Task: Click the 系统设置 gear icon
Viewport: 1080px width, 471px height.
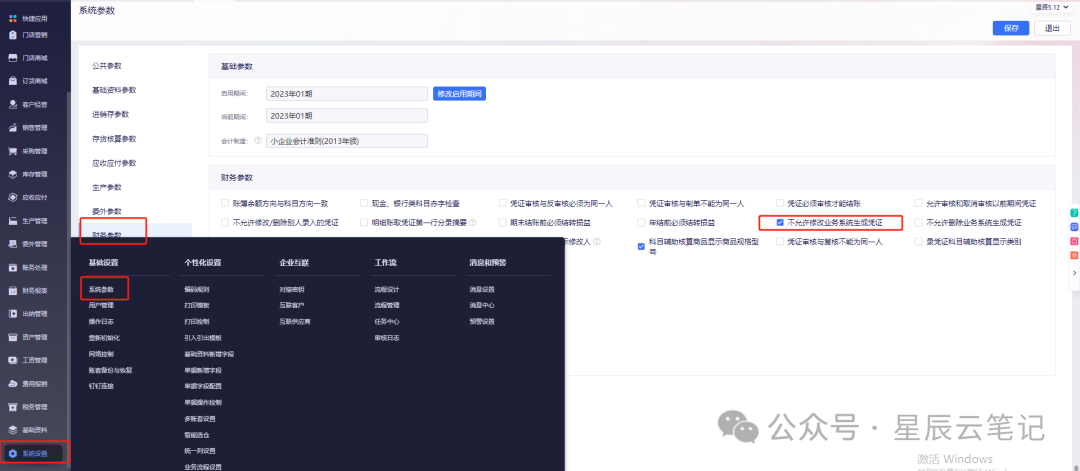Action: 13,454
